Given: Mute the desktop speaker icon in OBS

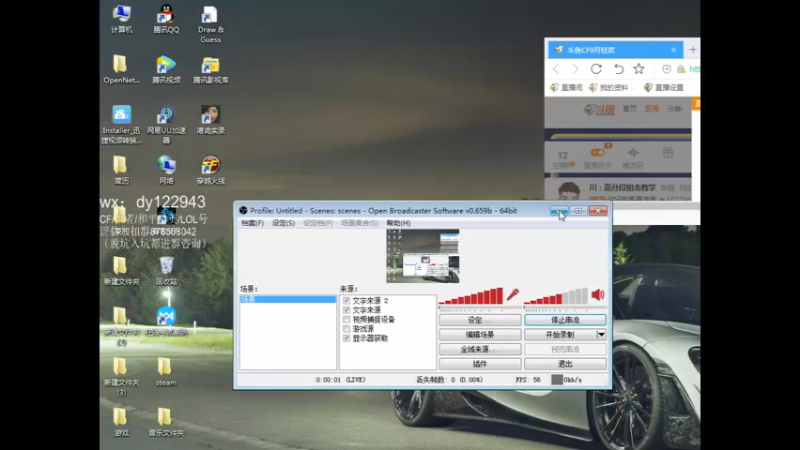Looking at the screenshot, I should point(598,295).
